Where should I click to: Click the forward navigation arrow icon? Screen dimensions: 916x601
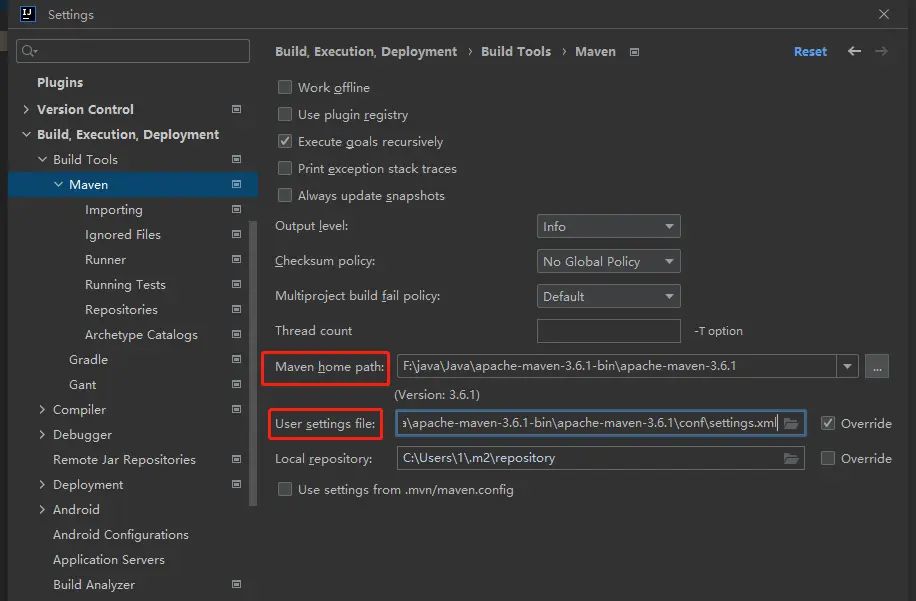coord(881,51)
